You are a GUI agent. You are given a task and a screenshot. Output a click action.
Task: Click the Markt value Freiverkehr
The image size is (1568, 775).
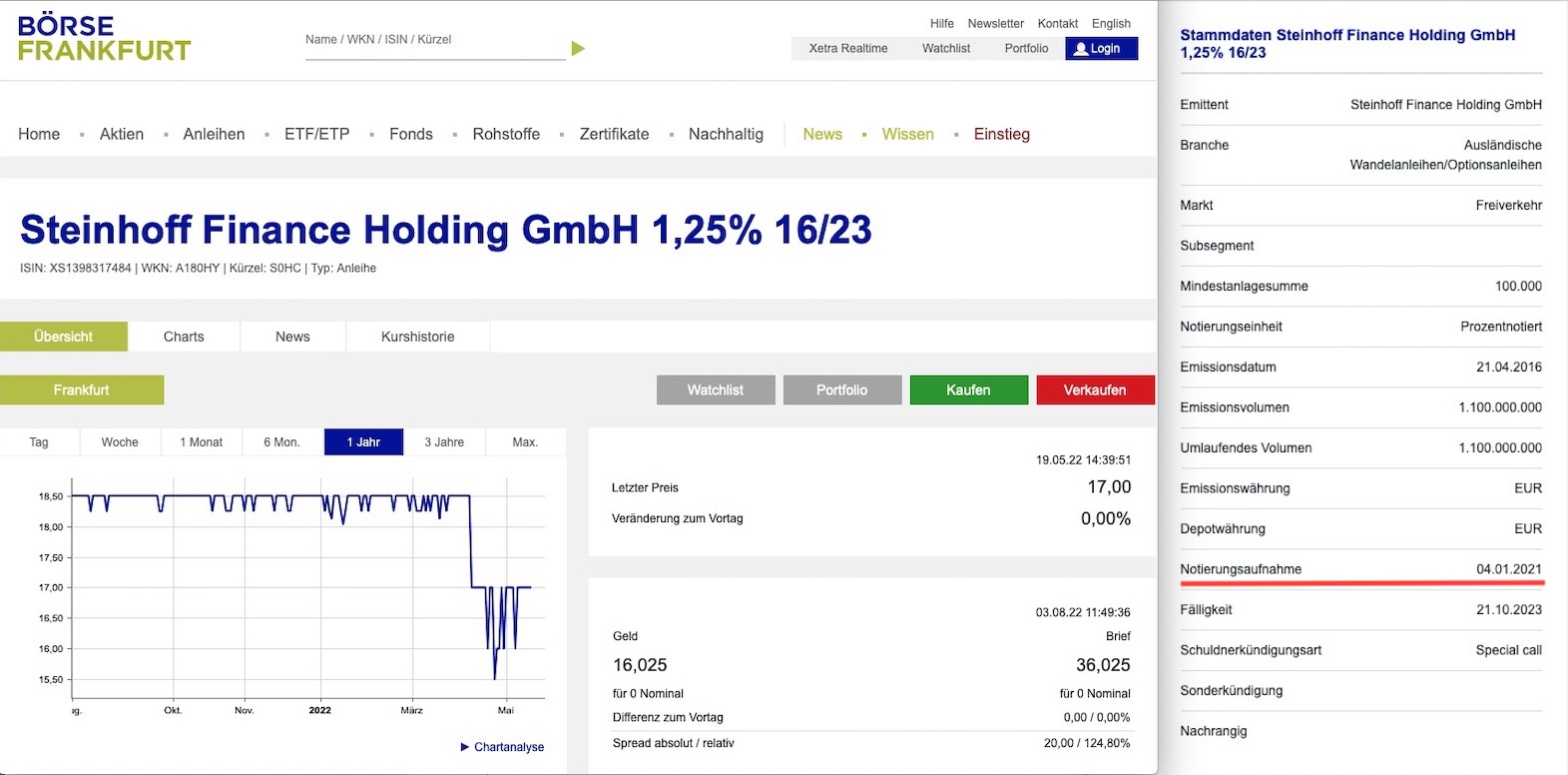pyautogui.click(x=1509, y=205)
